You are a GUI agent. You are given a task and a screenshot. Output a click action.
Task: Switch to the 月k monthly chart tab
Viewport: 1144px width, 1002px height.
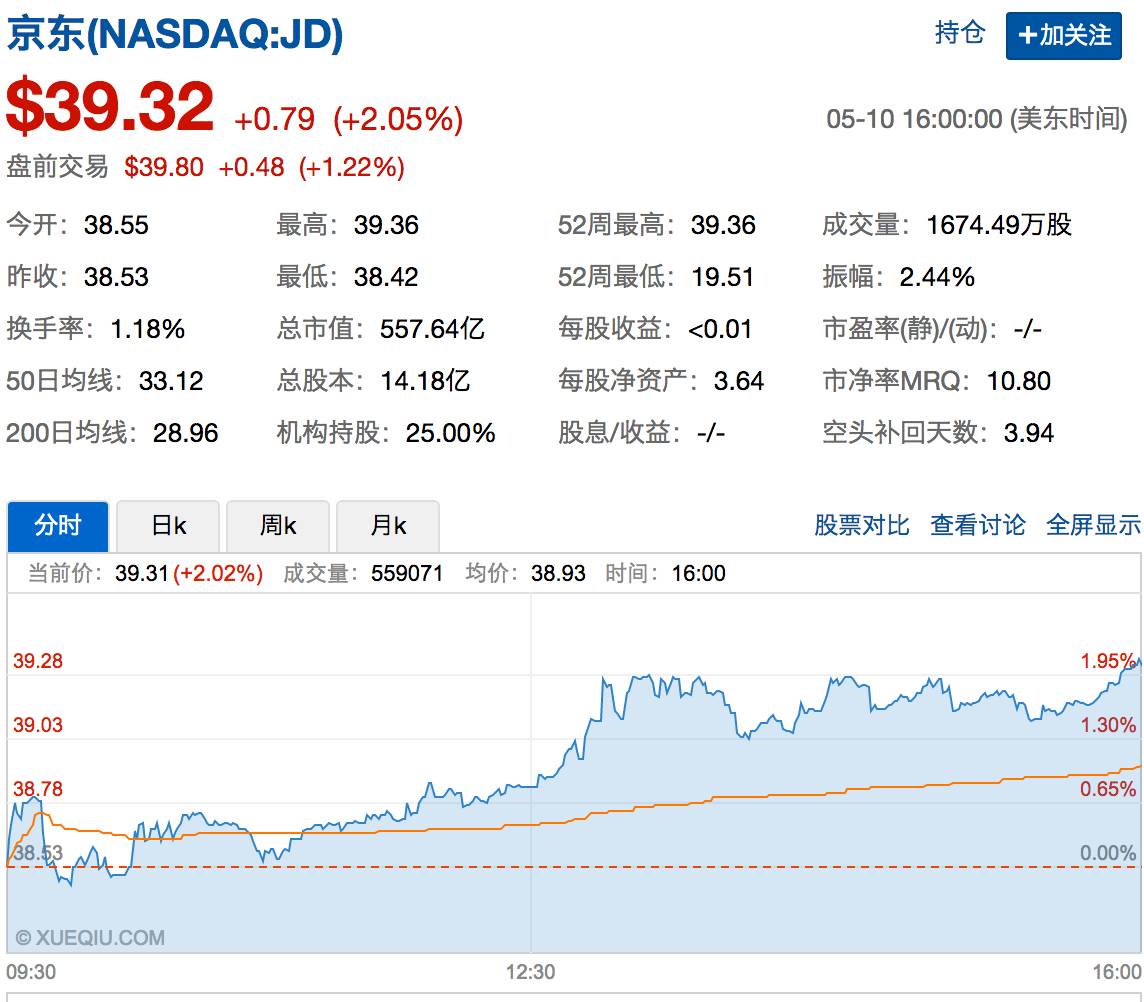tap(388, 525)
